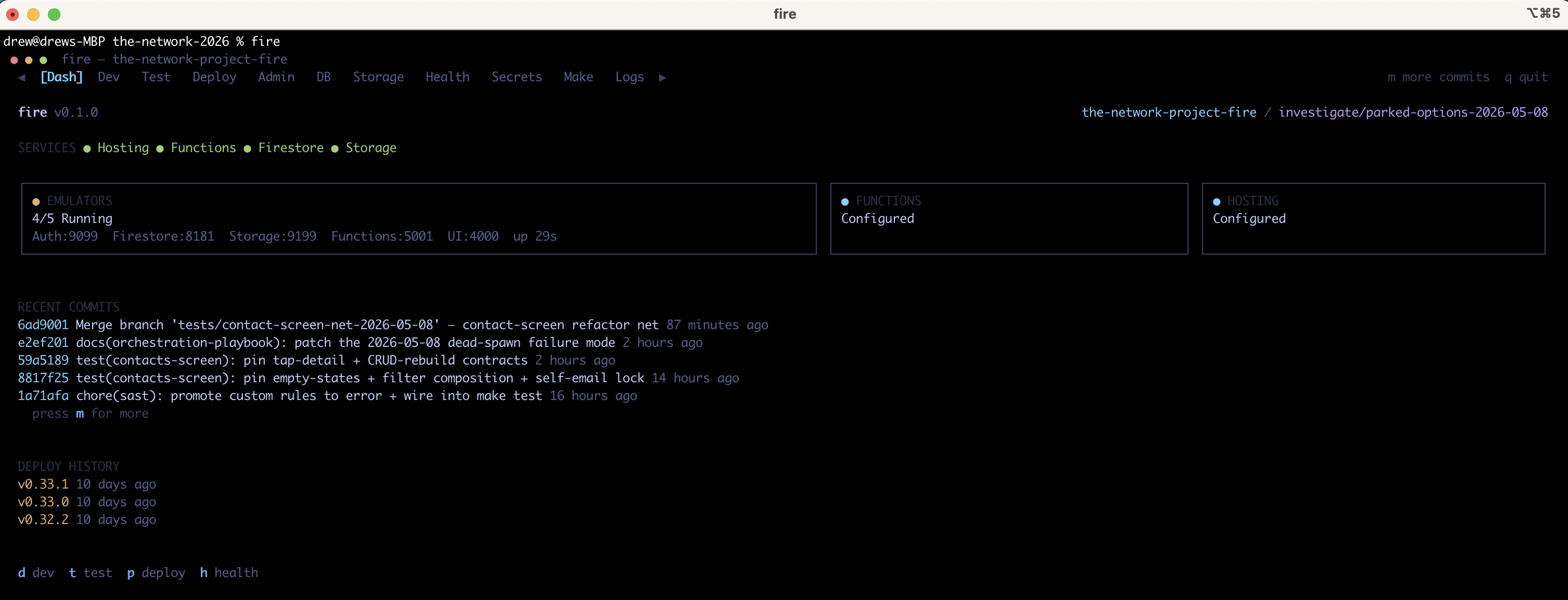Click the 'h health' shortcut

point(229,572)
